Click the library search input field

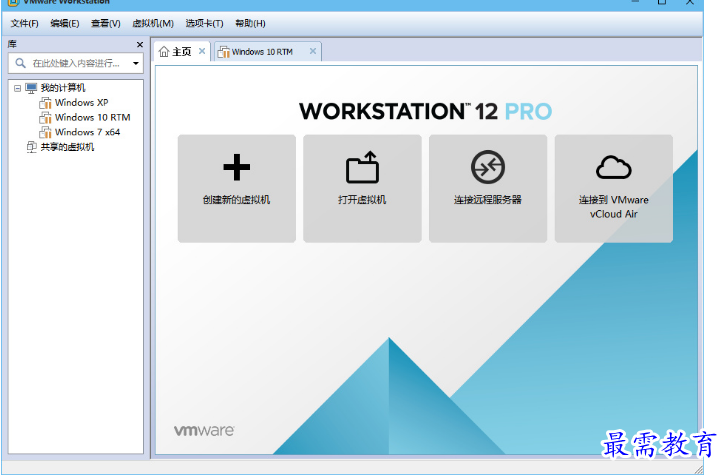(75, 63)
